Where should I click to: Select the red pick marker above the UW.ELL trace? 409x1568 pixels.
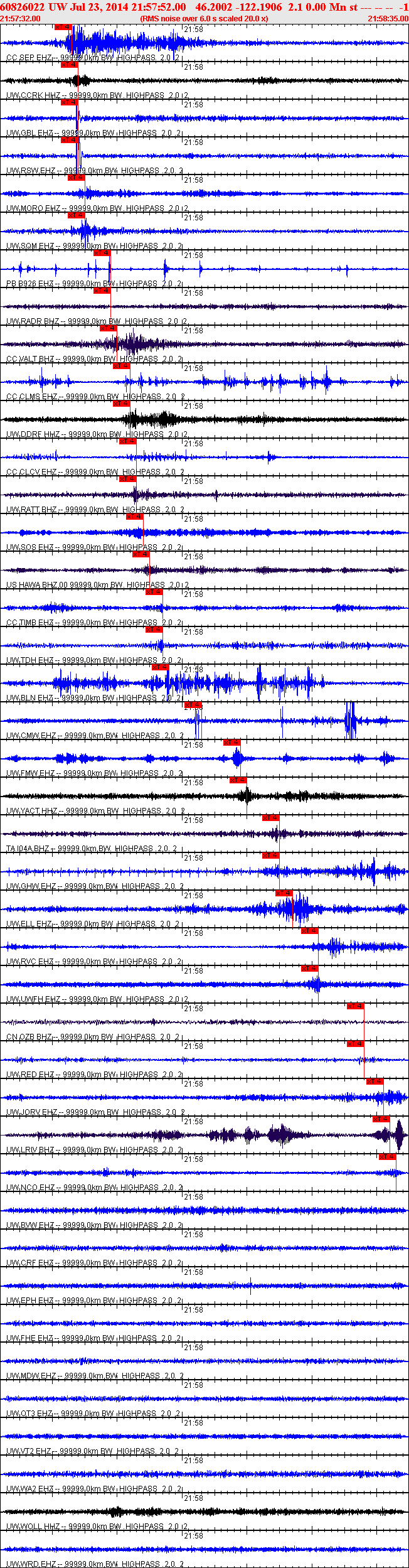click(x=284, y=893)
